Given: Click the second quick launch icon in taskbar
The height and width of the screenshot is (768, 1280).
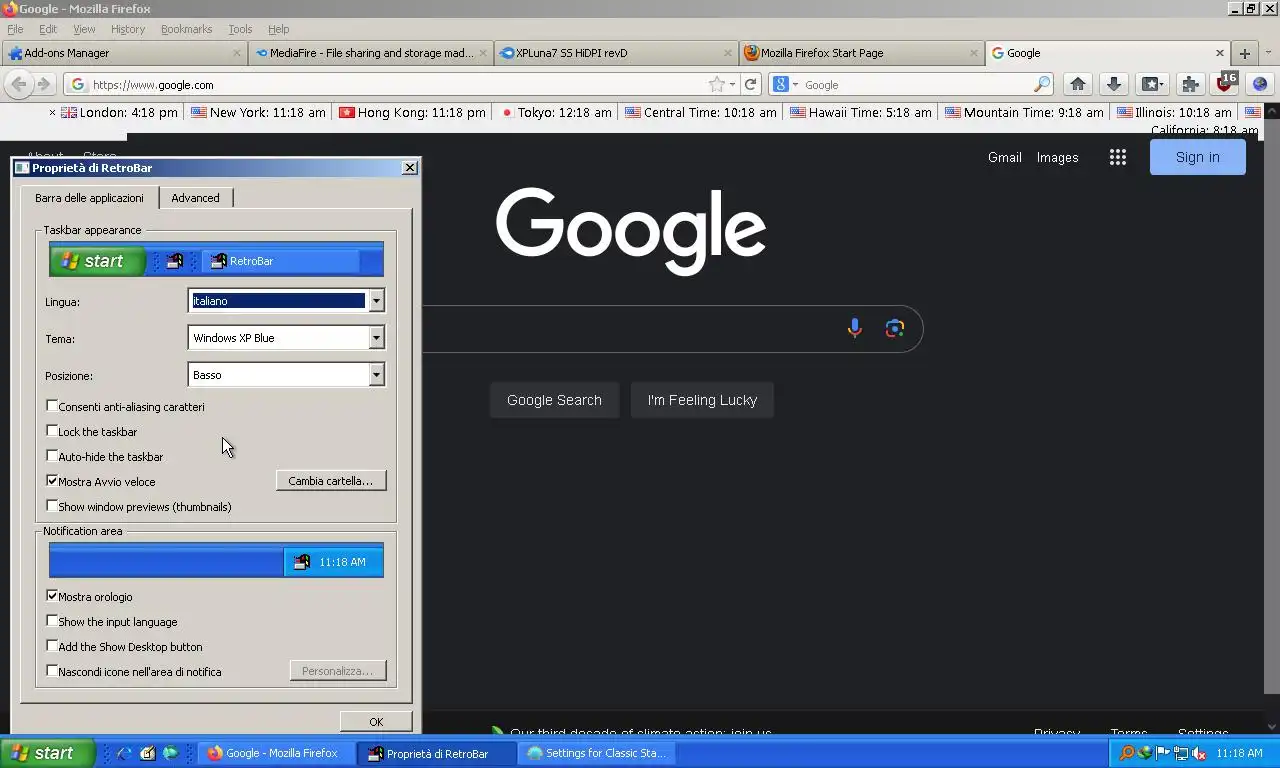Looking at the screenshot, I should 147,753.
